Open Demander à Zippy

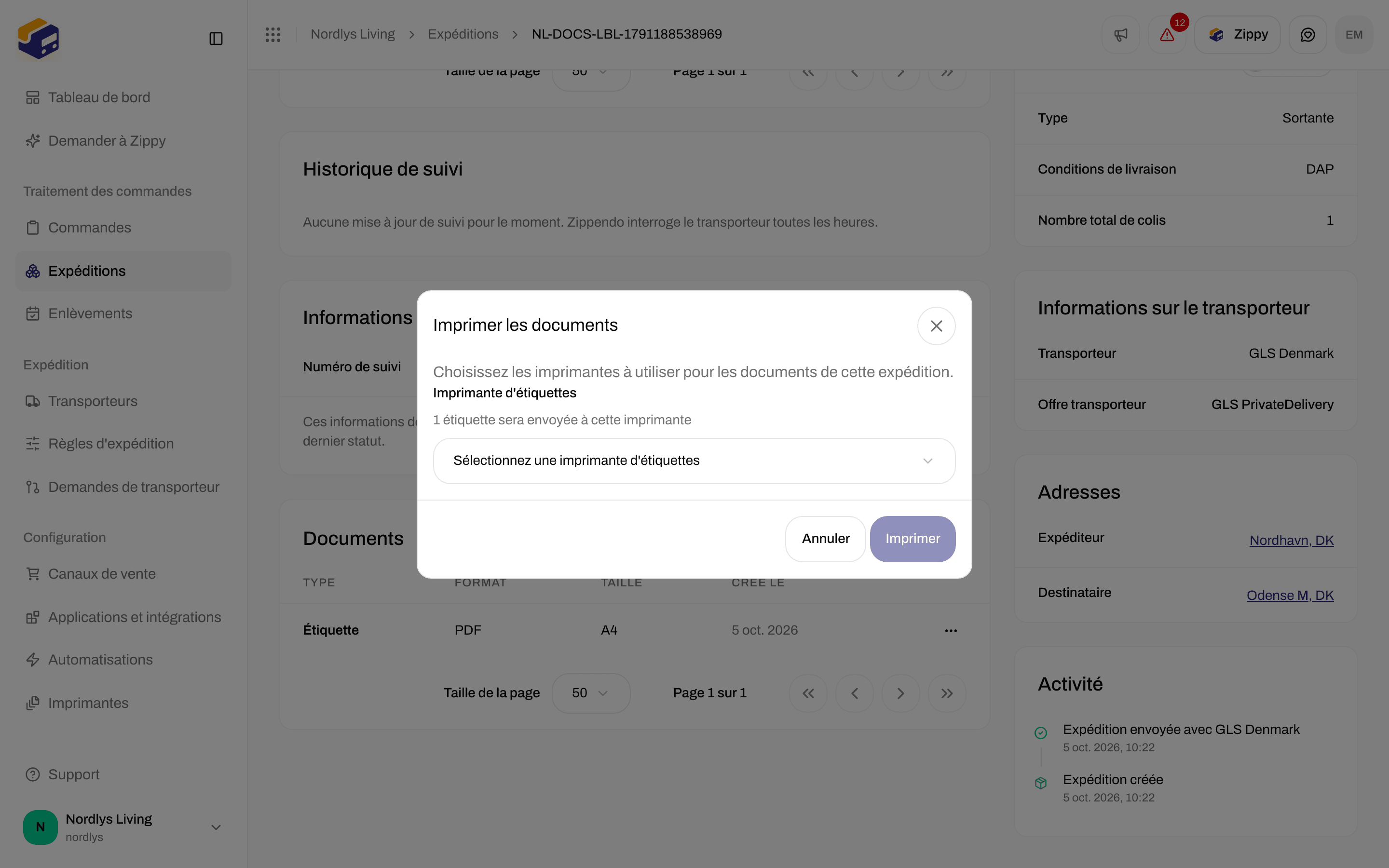click(123, 141)
